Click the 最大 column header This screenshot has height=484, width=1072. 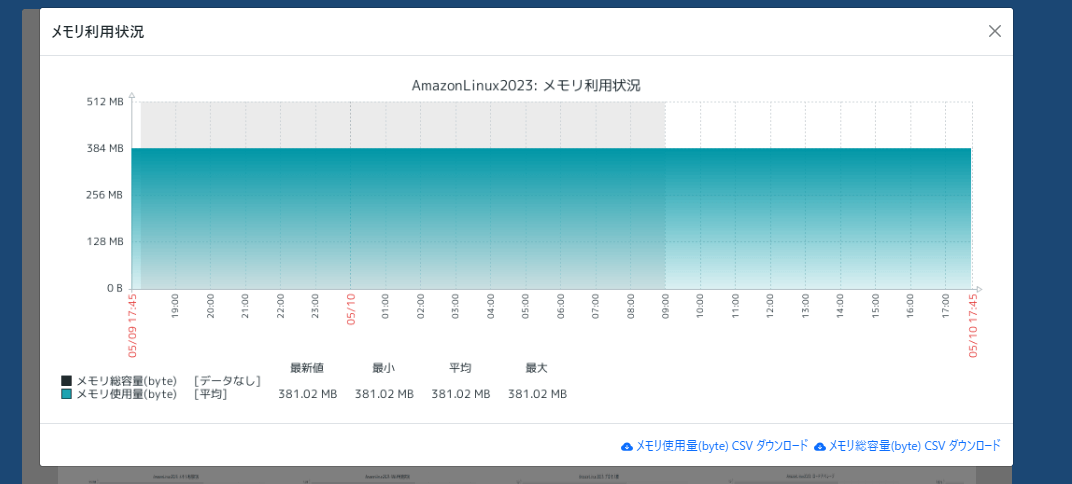537,368
